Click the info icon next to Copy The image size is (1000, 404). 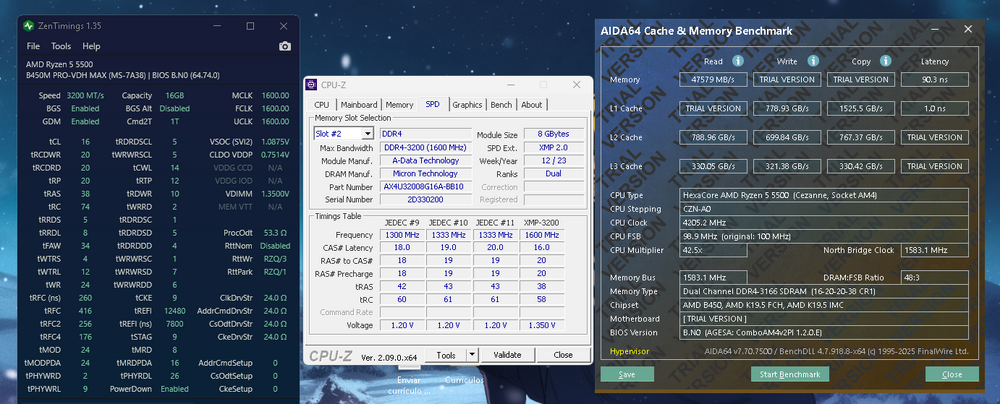(x=883, y=61)
